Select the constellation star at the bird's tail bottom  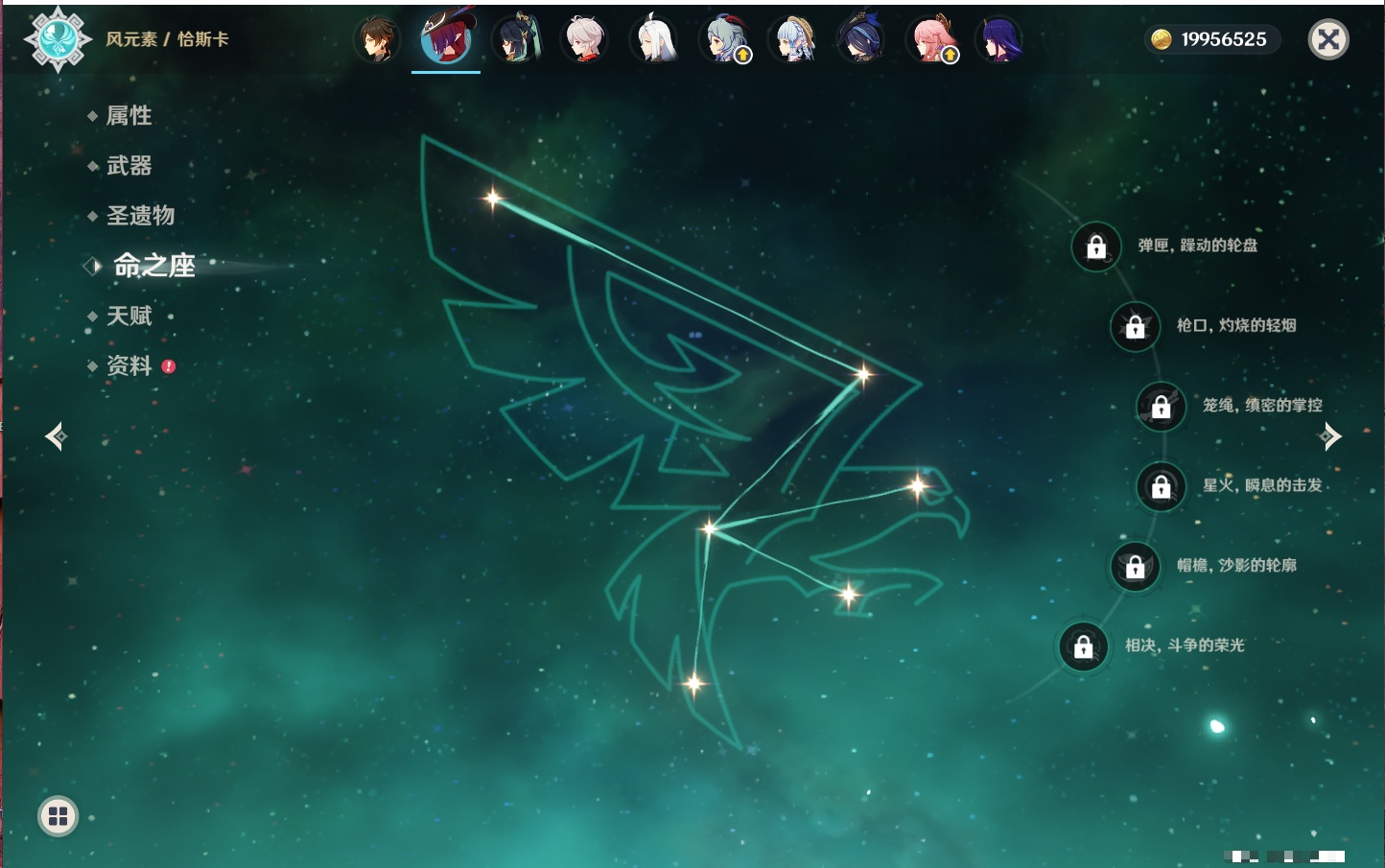coord(693,684)
